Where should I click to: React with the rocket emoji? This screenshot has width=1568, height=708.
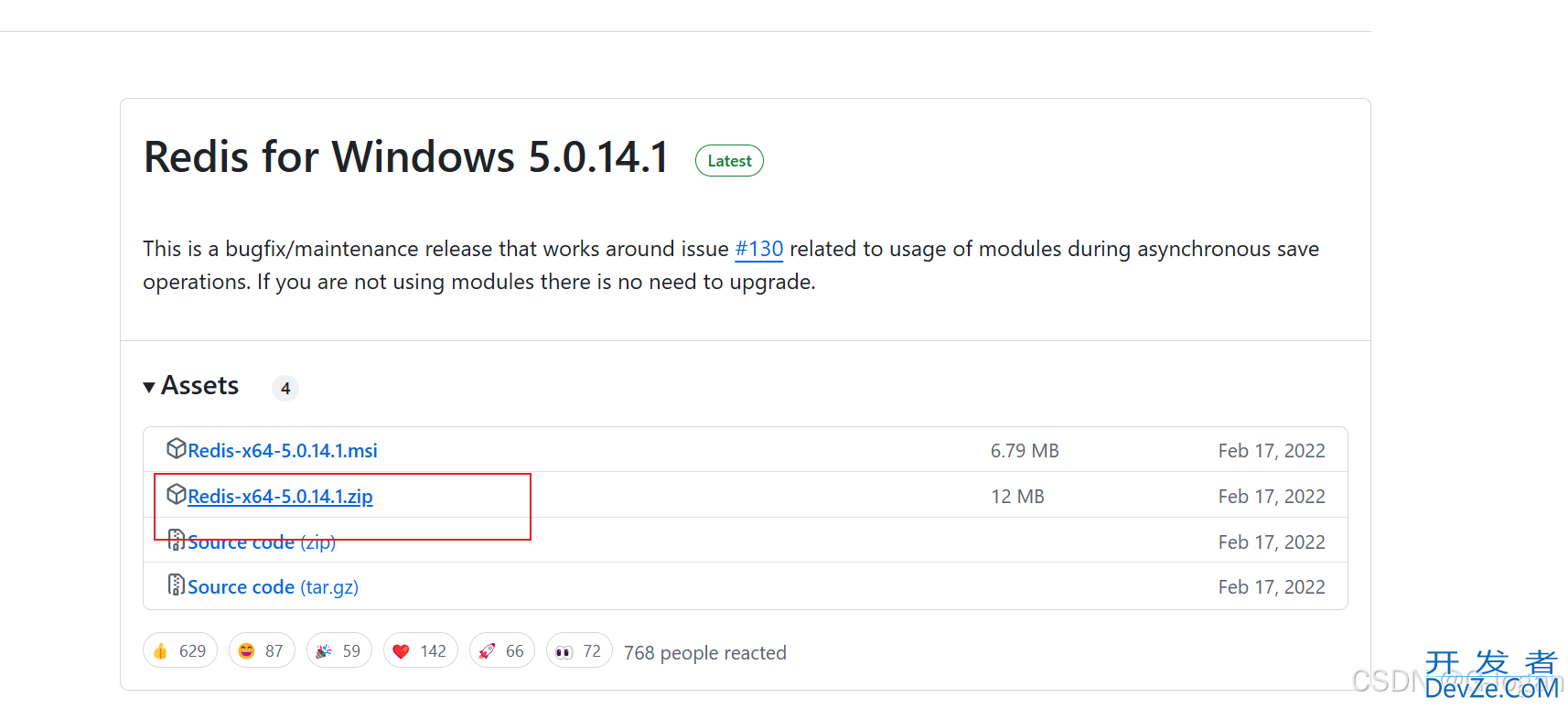coord(501,651)
